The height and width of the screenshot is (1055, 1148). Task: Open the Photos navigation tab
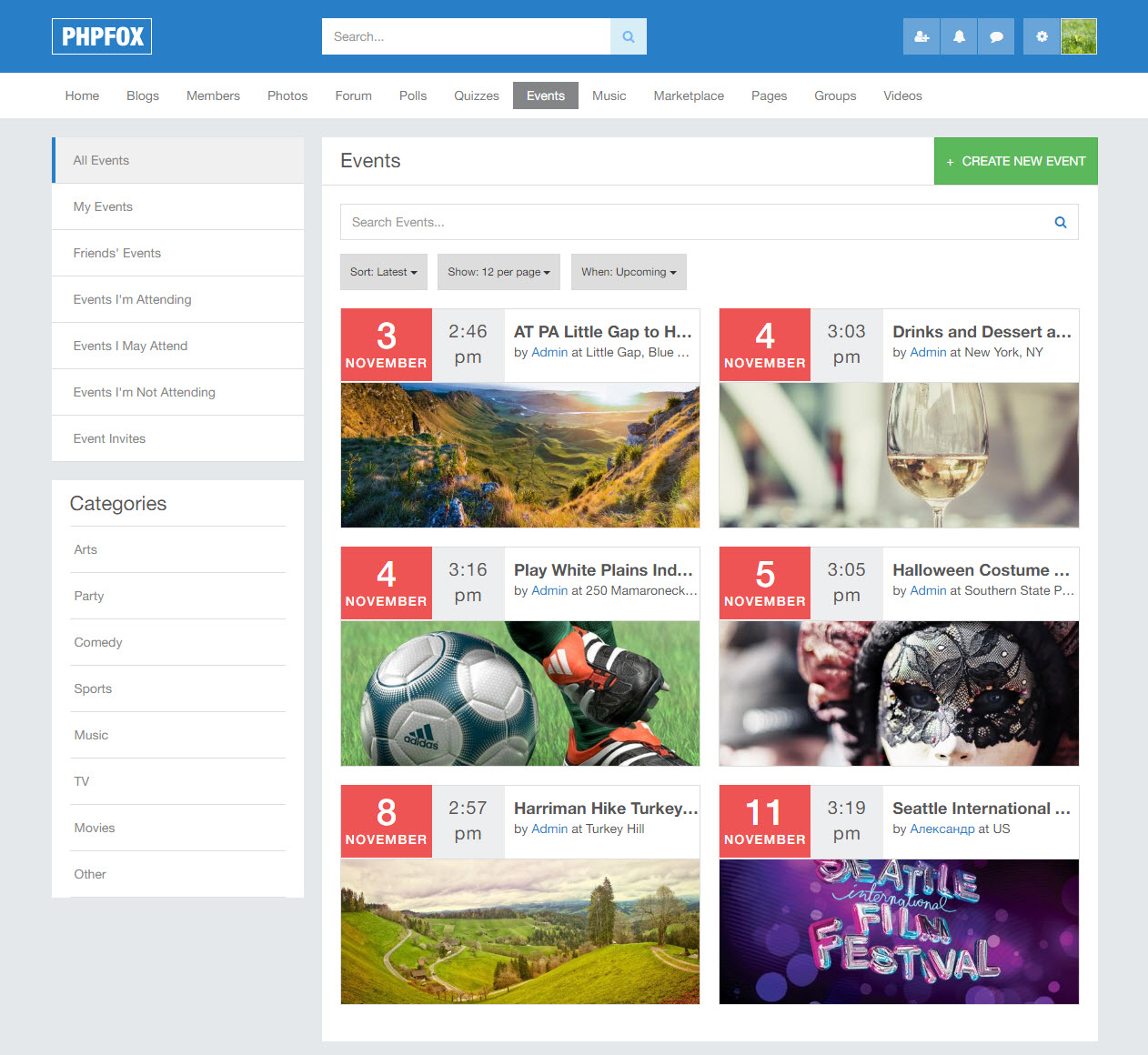287,95
